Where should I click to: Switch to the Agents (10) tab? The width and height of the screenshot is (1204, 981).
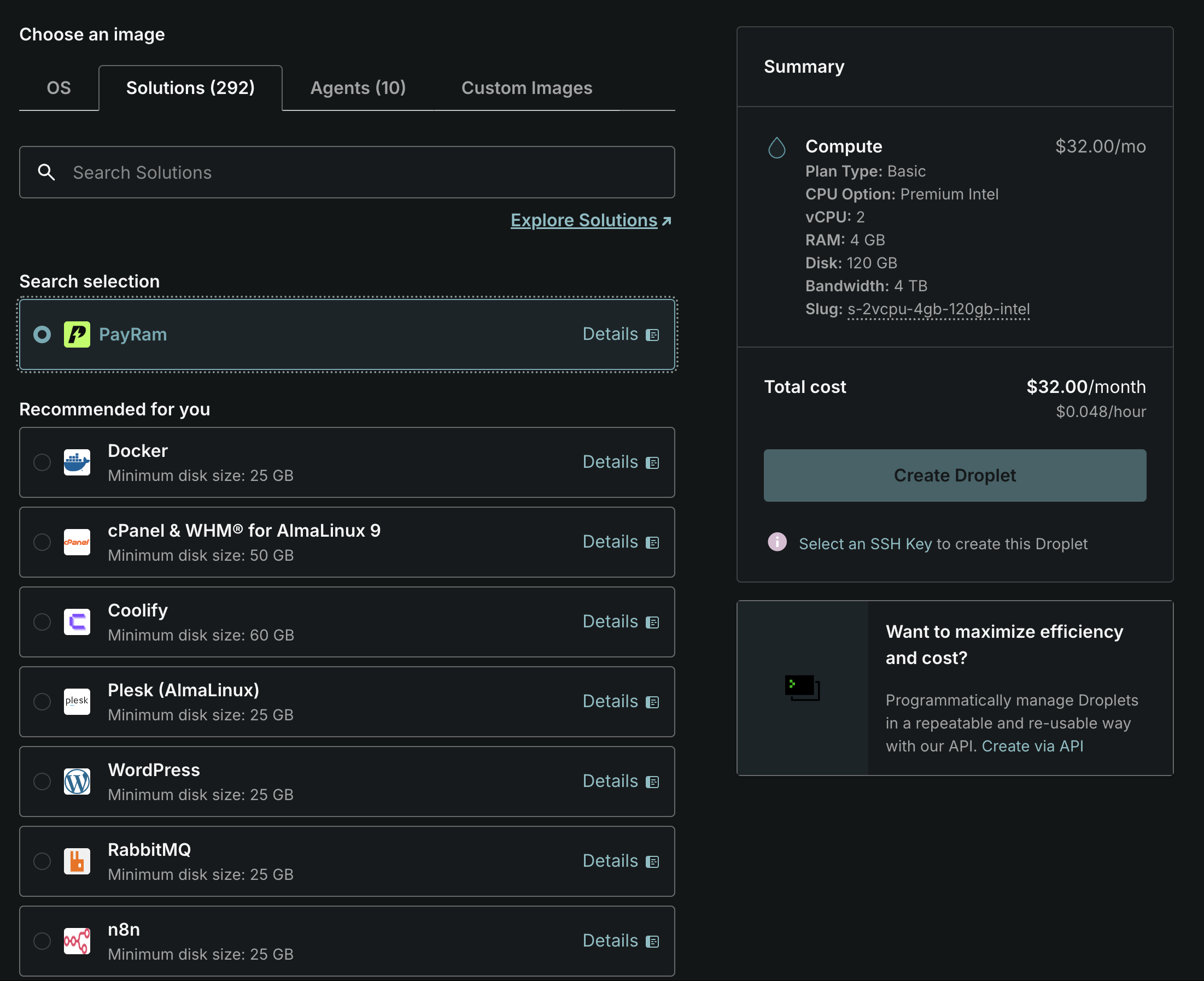[x=358, y=87]
